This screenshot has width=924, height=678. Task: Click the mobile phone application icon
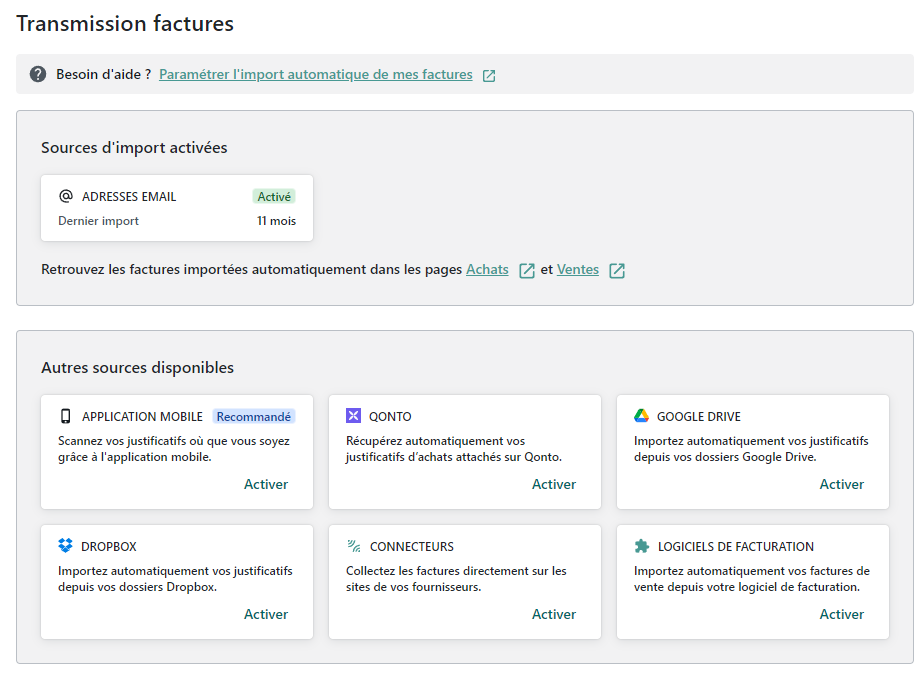pos(66,416)
